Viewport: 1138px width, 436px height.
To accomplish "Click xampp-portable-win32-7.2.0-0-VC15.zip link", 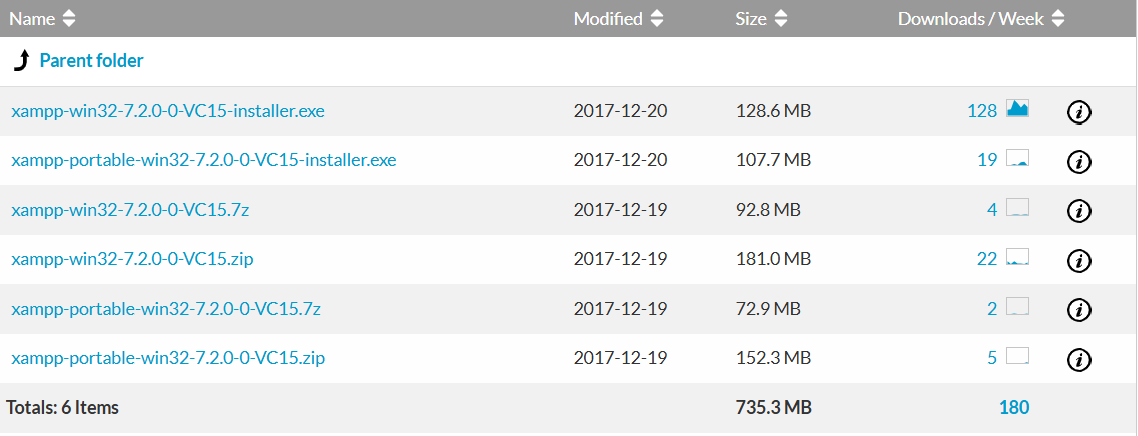I will click(x=168, y=358).
